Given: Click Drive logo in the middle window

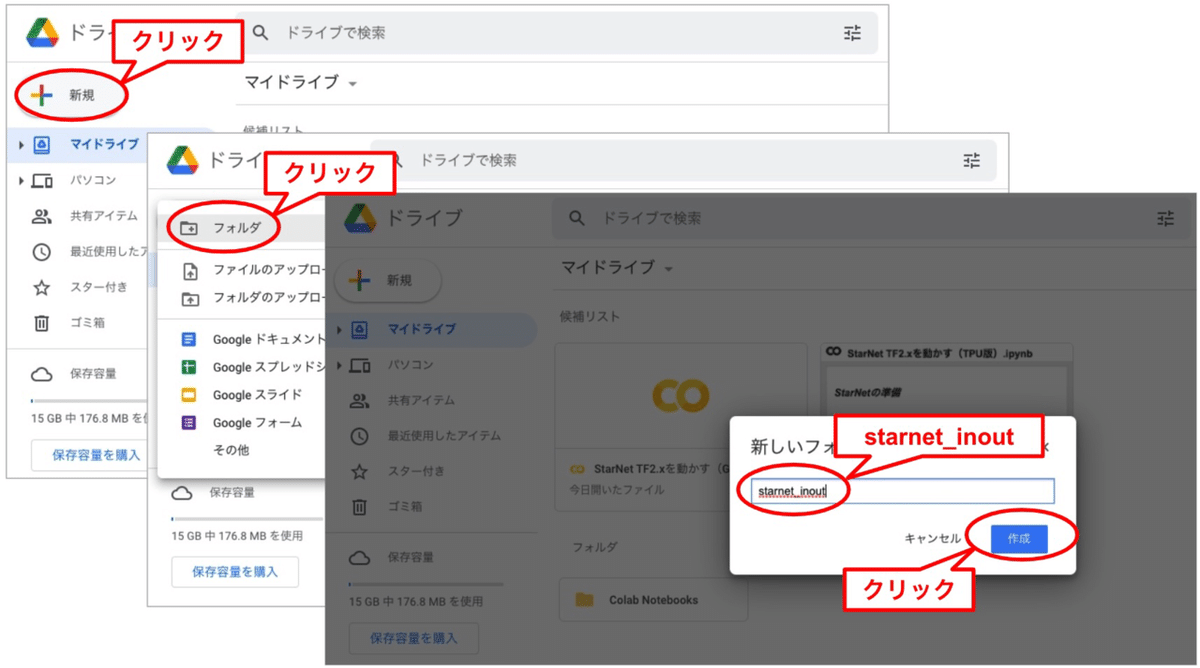Looking at the screenshot, I should pyautogui.click(x=183, y=160).
